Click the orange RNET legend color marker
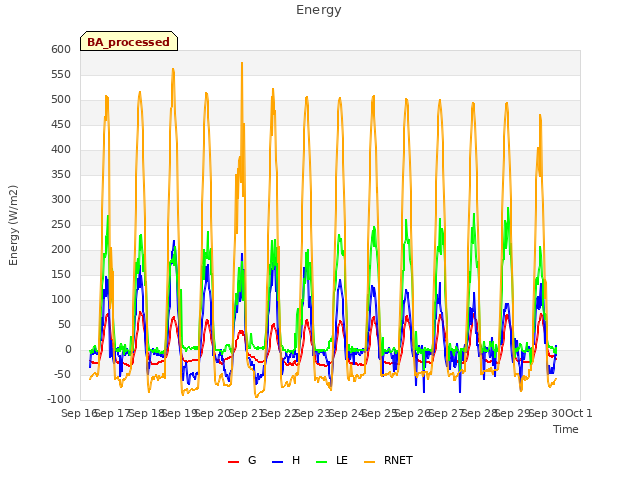Viewport: 640px width, 480px height. point(369,462)
